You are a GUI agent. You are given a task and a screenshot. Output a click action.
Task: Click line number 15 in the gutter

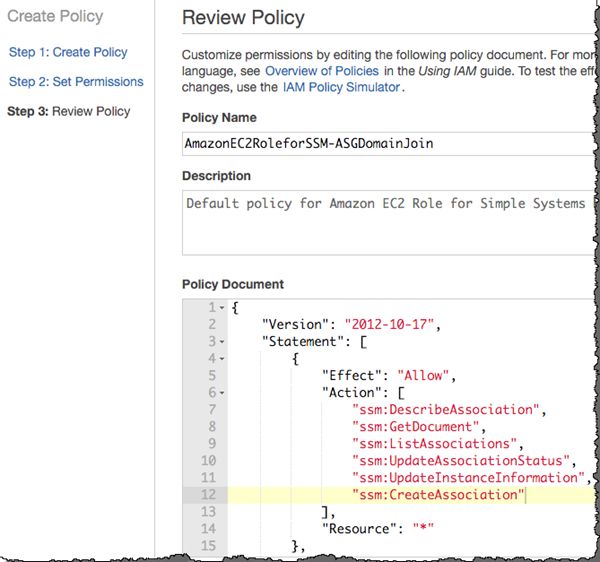pos(209,546)
